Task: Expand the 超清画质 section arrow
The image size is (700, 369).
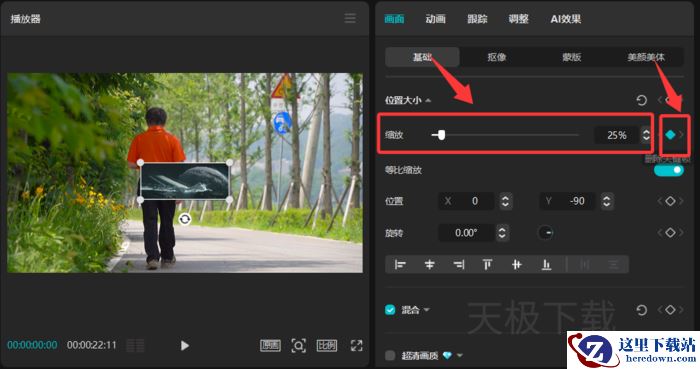Action: click(459, 356)
